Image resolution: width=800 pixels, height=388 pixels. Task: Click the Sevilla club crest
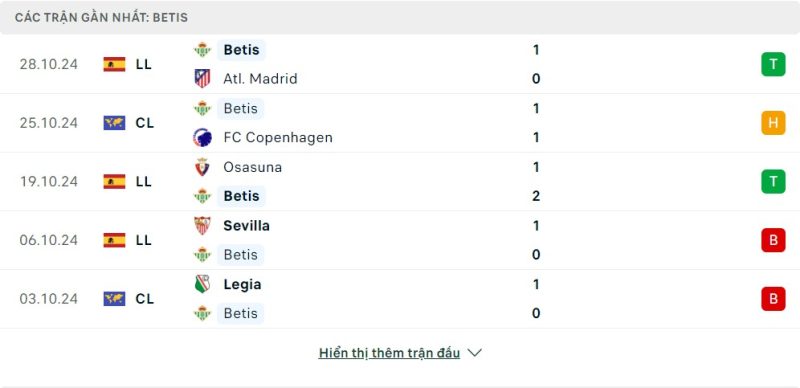pos(203,226)
